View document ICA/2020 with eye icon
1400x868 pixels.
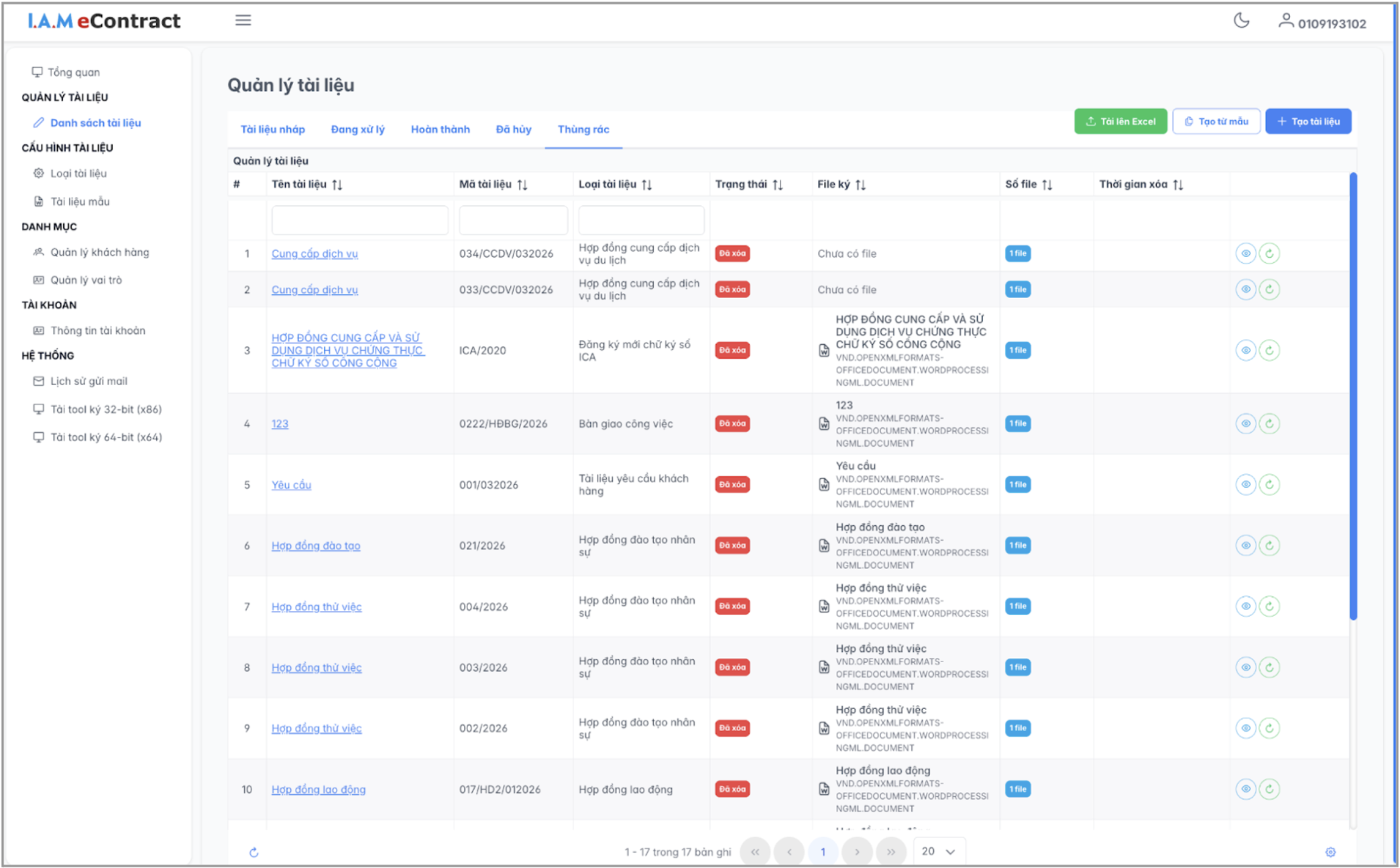click(1245, 350)
